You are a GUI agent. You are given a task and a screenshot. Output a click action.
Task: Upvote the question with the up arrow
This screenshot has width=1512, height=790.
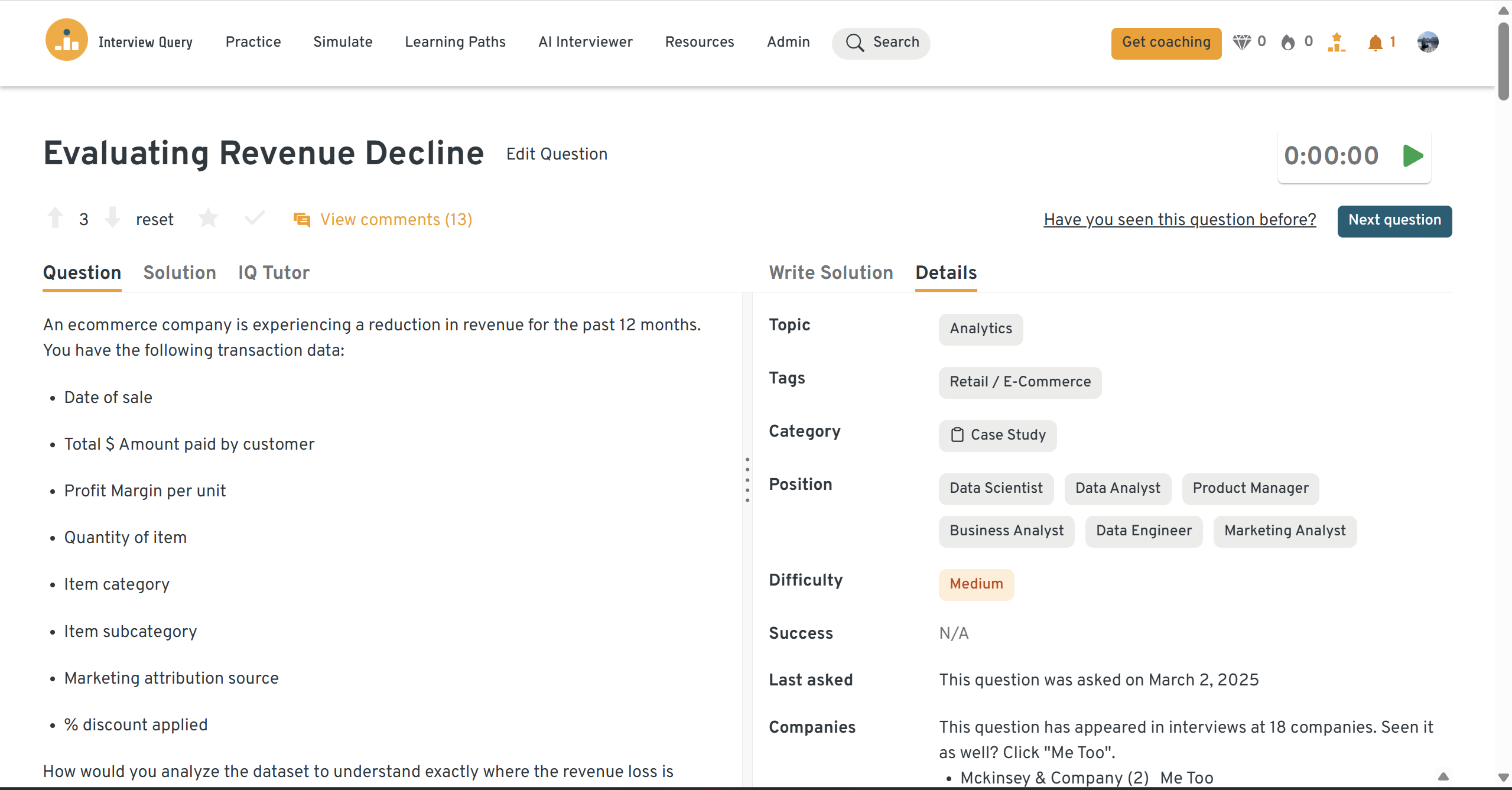(x=56, y=218)
